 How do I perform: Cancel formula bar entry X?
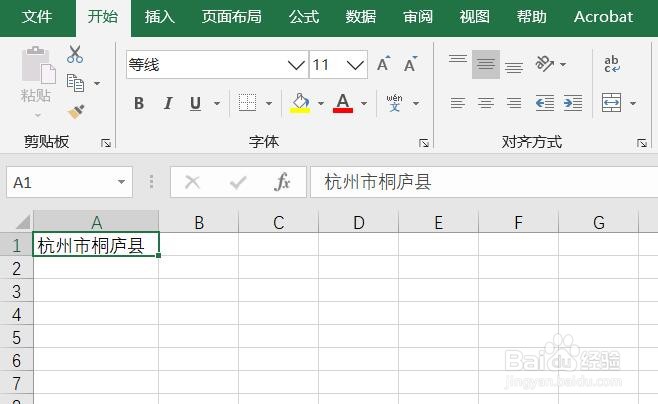point(193,182)
